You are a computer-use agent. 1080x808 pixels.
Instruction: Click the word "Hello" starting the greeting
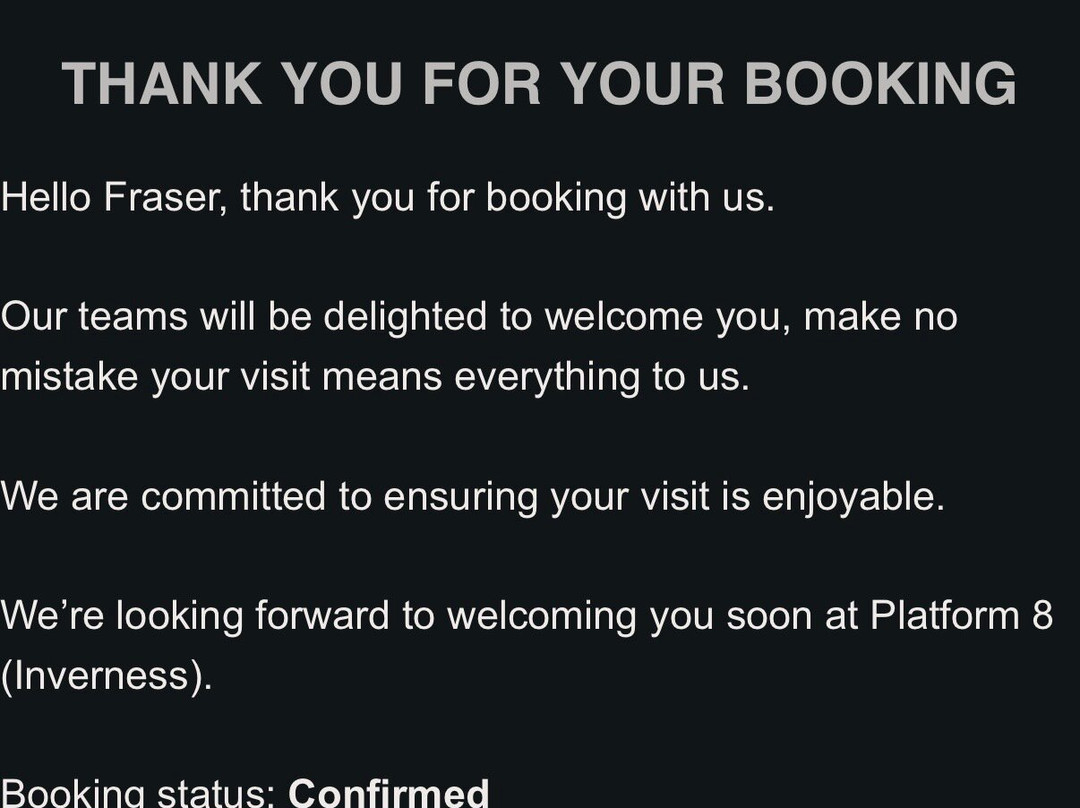tap(46, 197)
